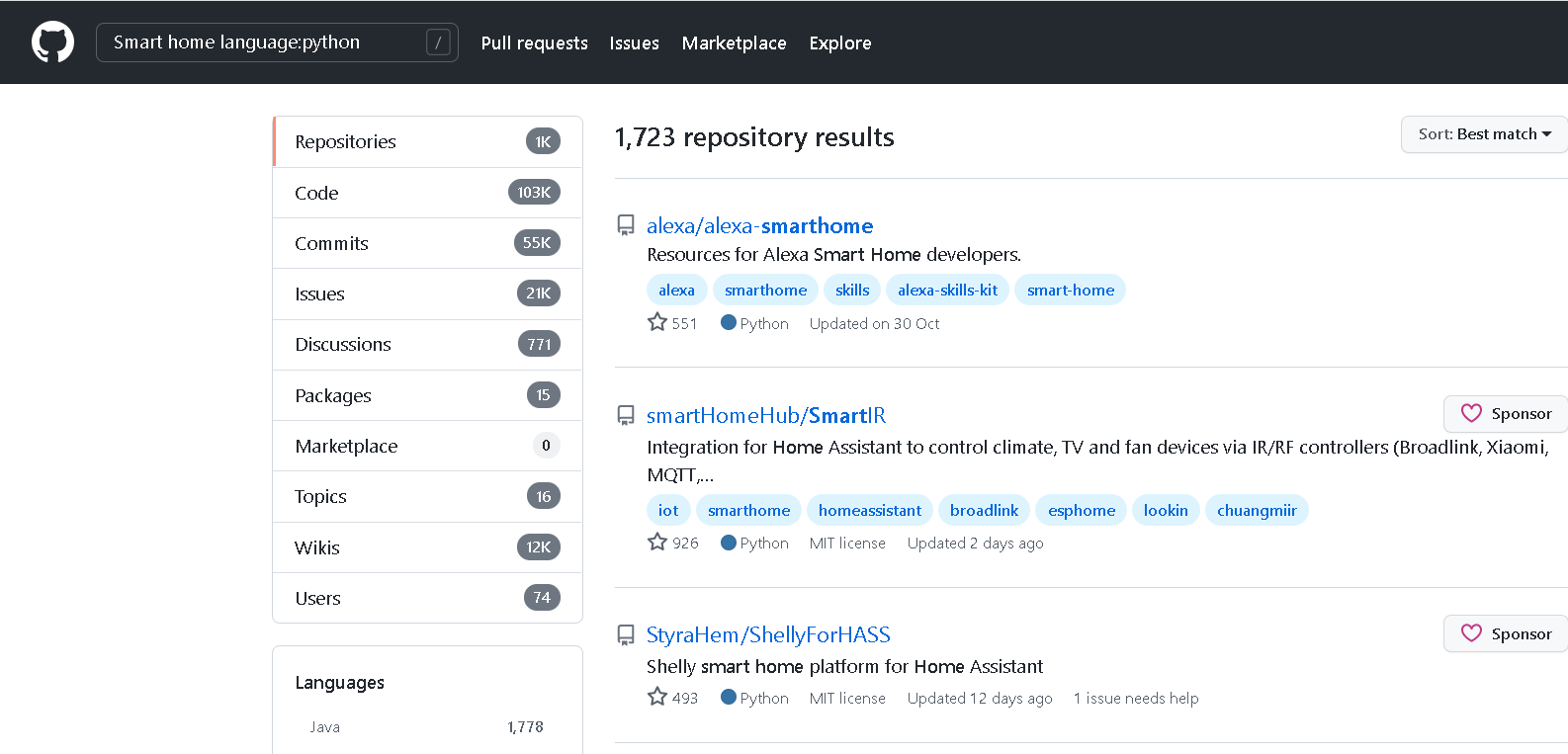This screenshot has width=1568, height=754.
Task: Click 'Updated 2 days ago' text
Action: [975, 544]
